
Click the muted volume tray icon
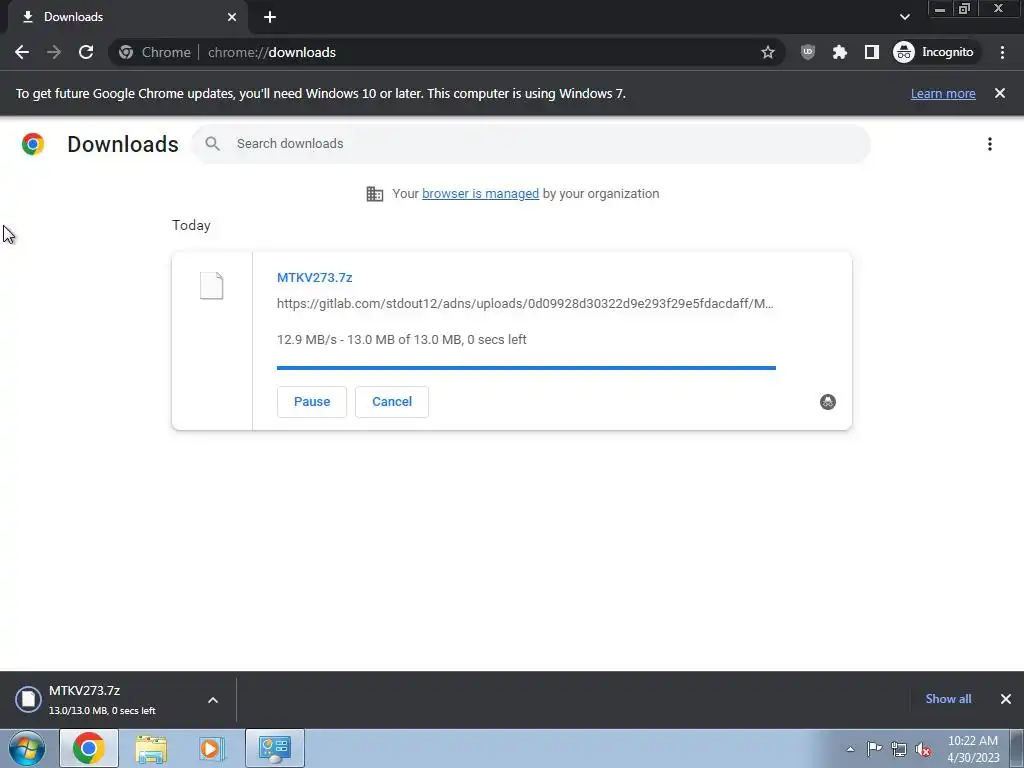[x=923, y=749]
